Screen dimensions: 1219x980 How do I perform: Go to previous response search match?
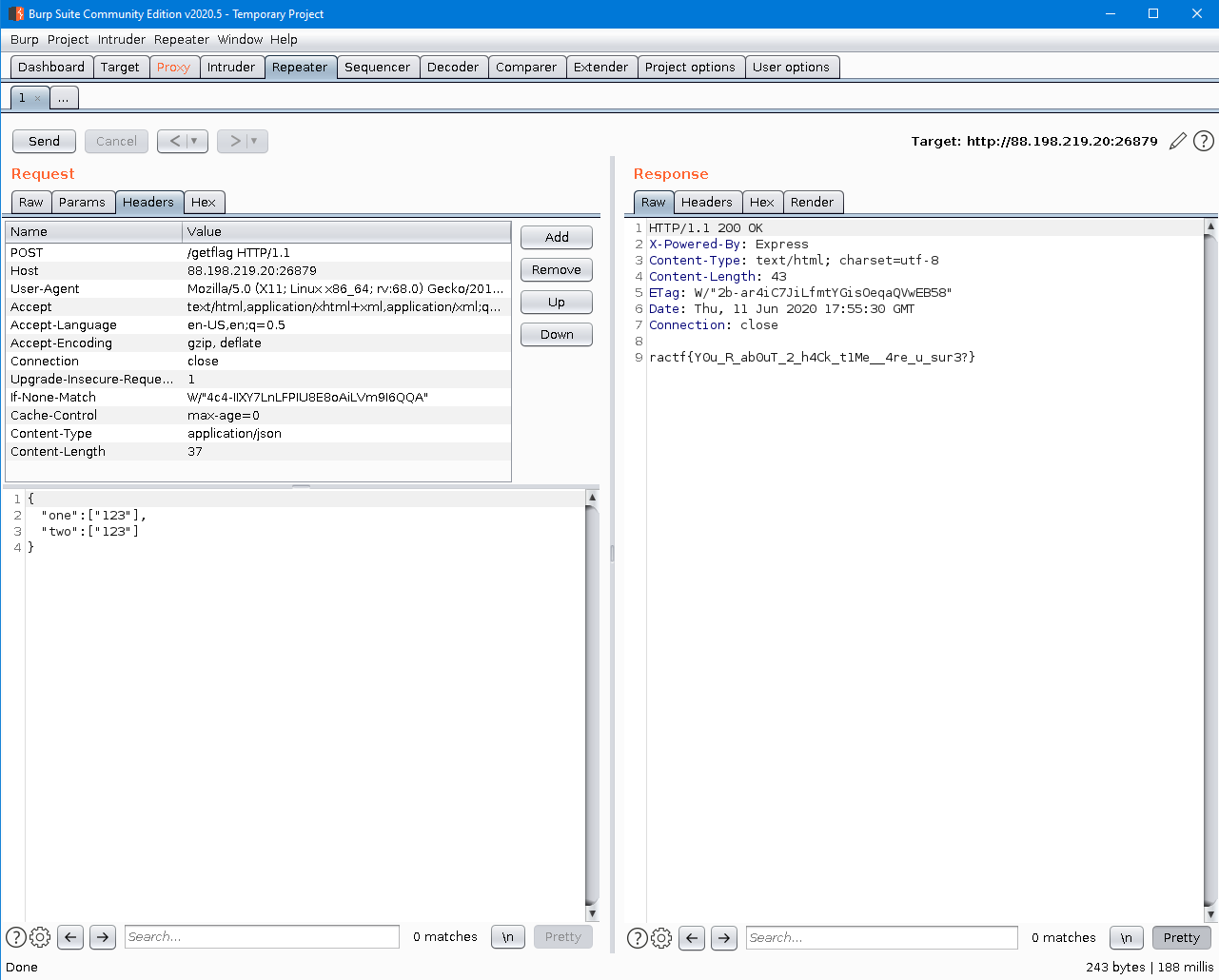click(692, 938)
